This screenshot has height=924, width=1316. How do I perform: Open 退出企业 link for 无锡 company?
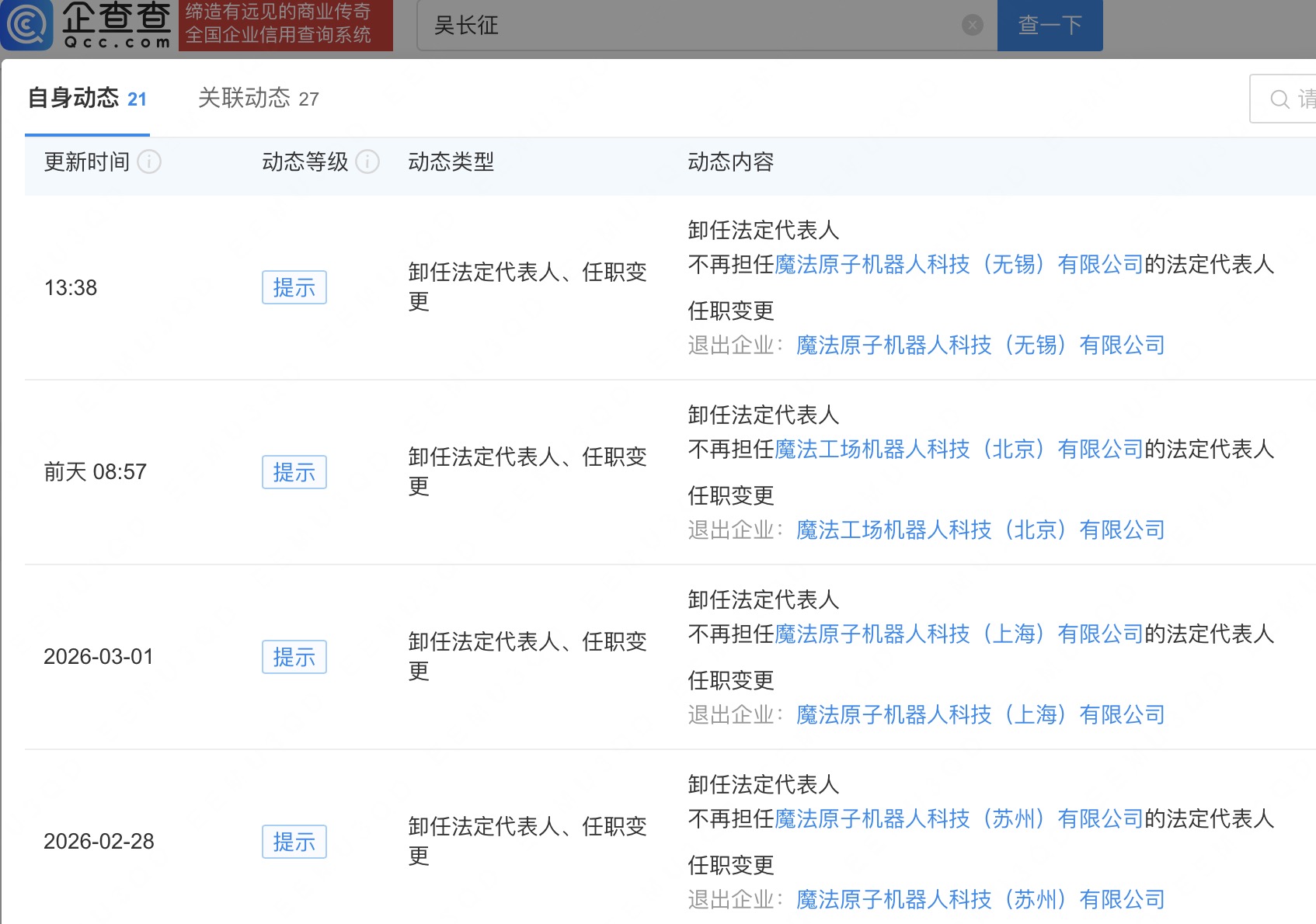coord(980,346)
